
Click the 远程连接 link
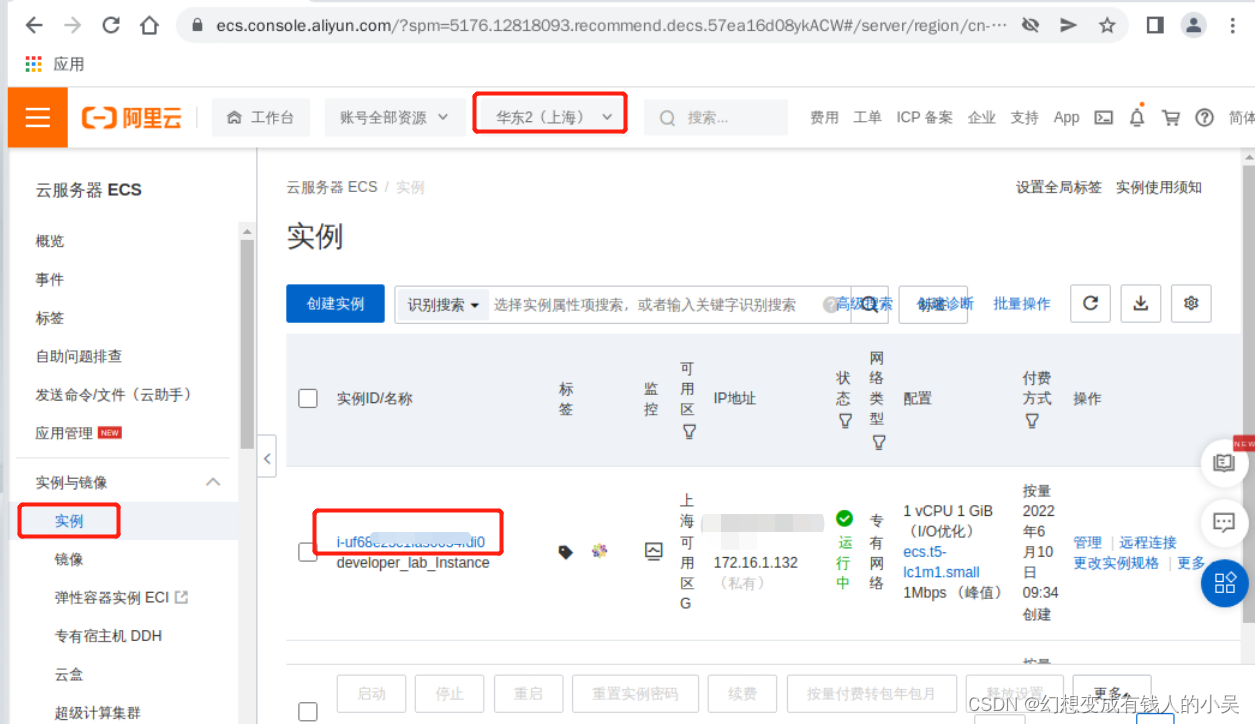click(x=1146, y=541)
